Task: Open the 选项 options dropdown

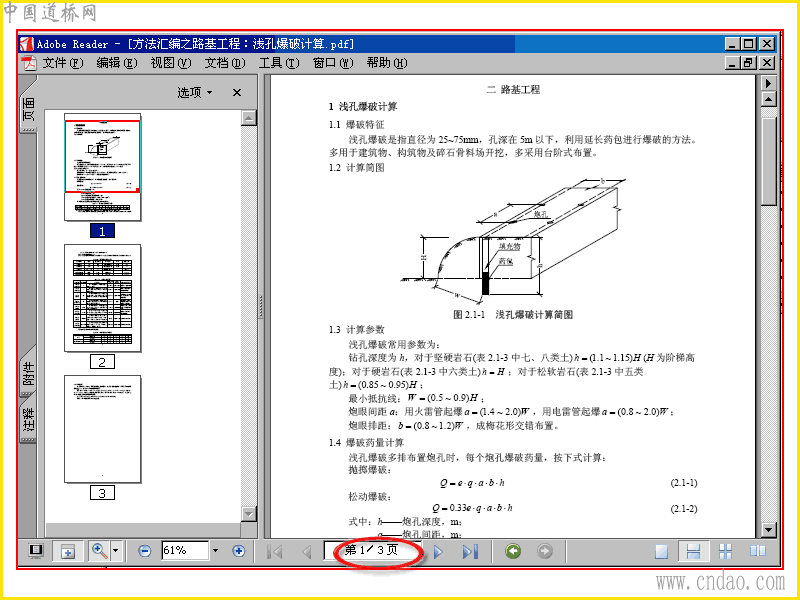Action: [194, 92]
